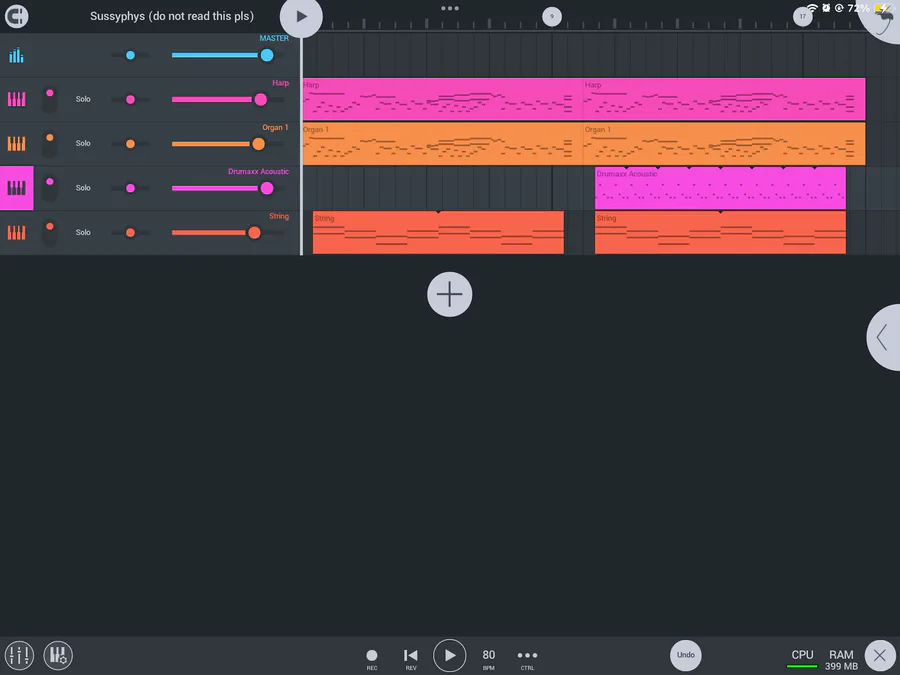Viewport: 900px width, 675px height.
Task: Check the RAM 399 MB readout
Action: pos(841,660)
